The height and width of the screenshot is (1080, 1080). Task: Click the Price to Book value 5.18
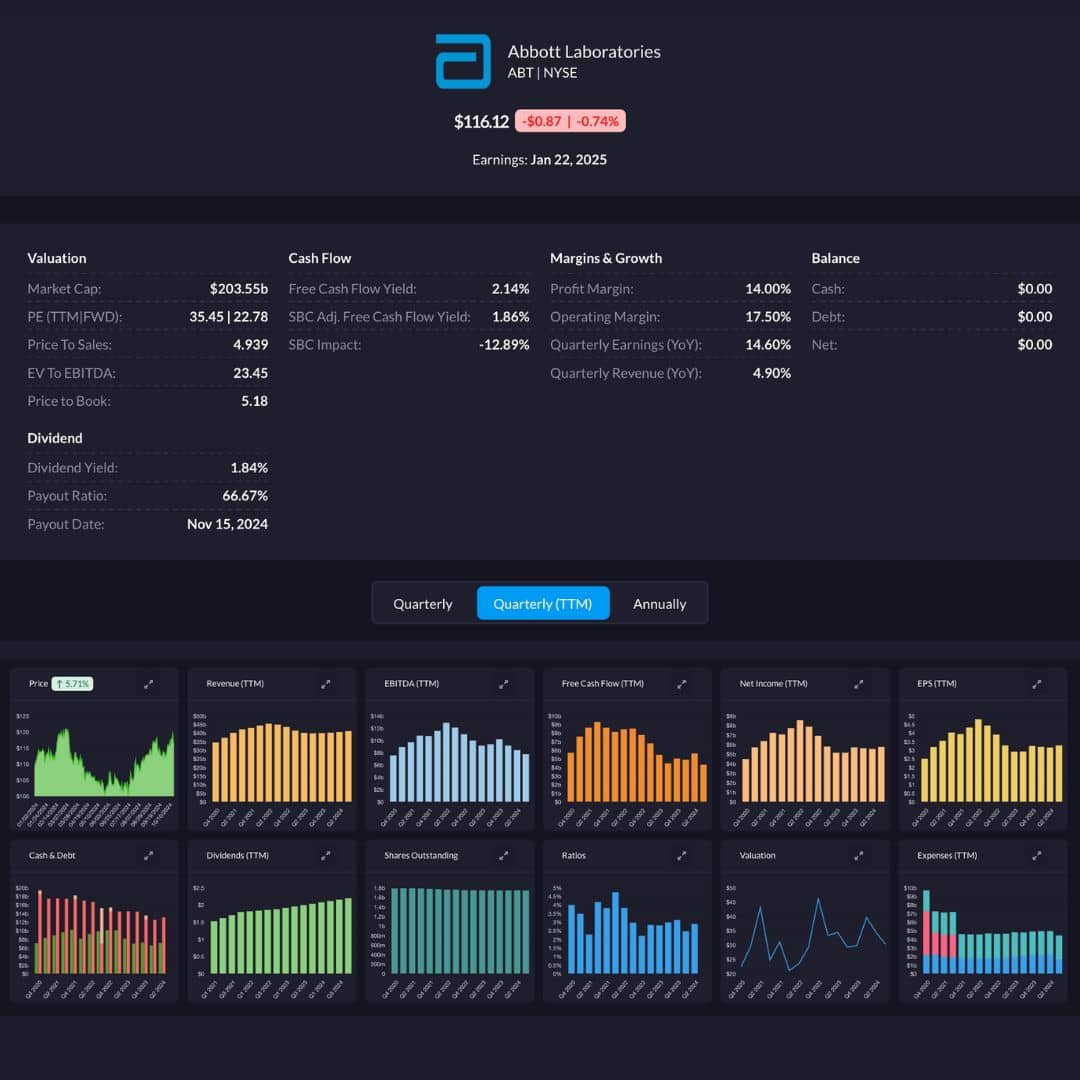tap(254, 401)
